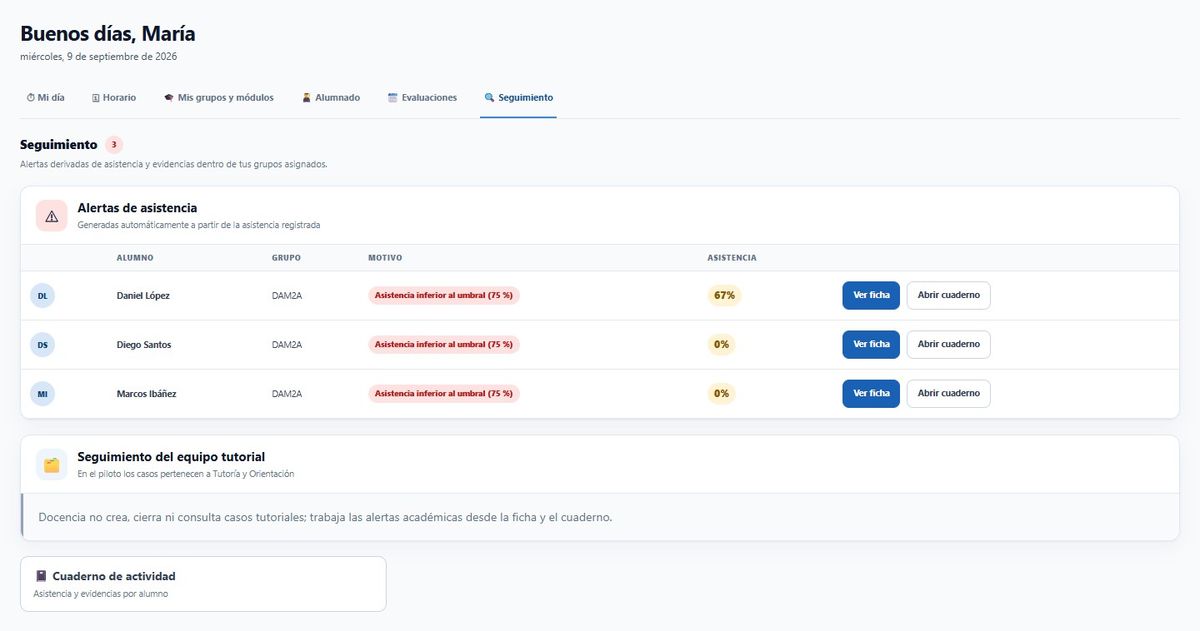Open the Cuaderno de actividad card
This screenshot has height=631, width=1200.
coord(203,584)
